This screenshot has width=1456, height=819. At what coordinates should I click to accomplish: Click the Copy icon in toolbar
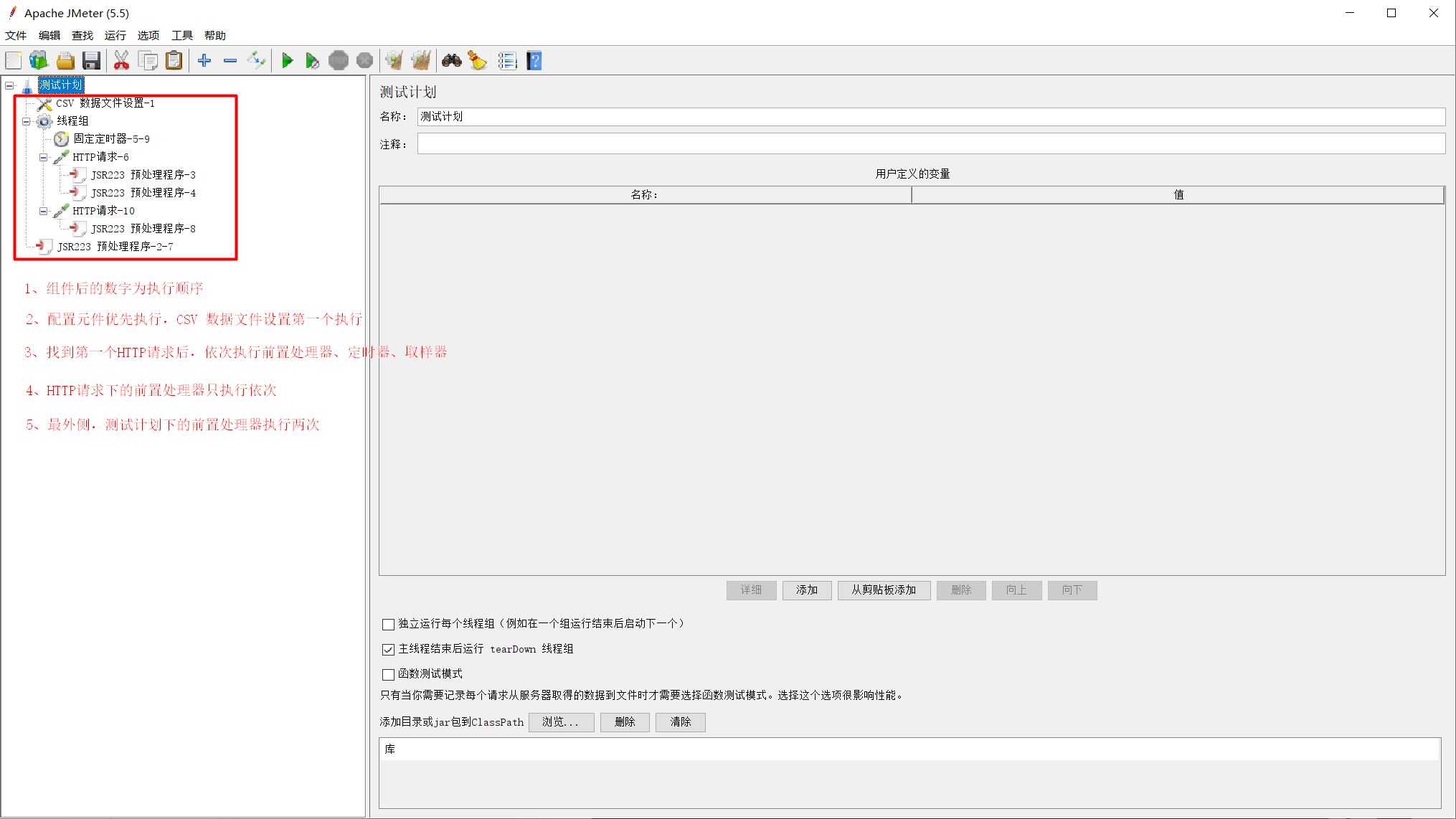pos(148,61)
